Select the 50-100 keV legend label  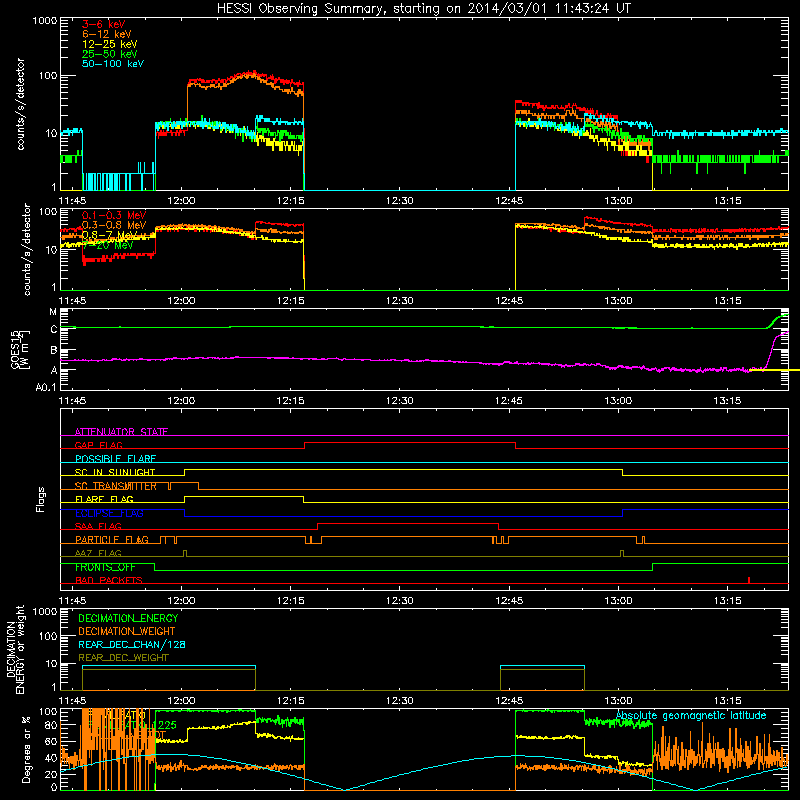(x=113, y=64)
